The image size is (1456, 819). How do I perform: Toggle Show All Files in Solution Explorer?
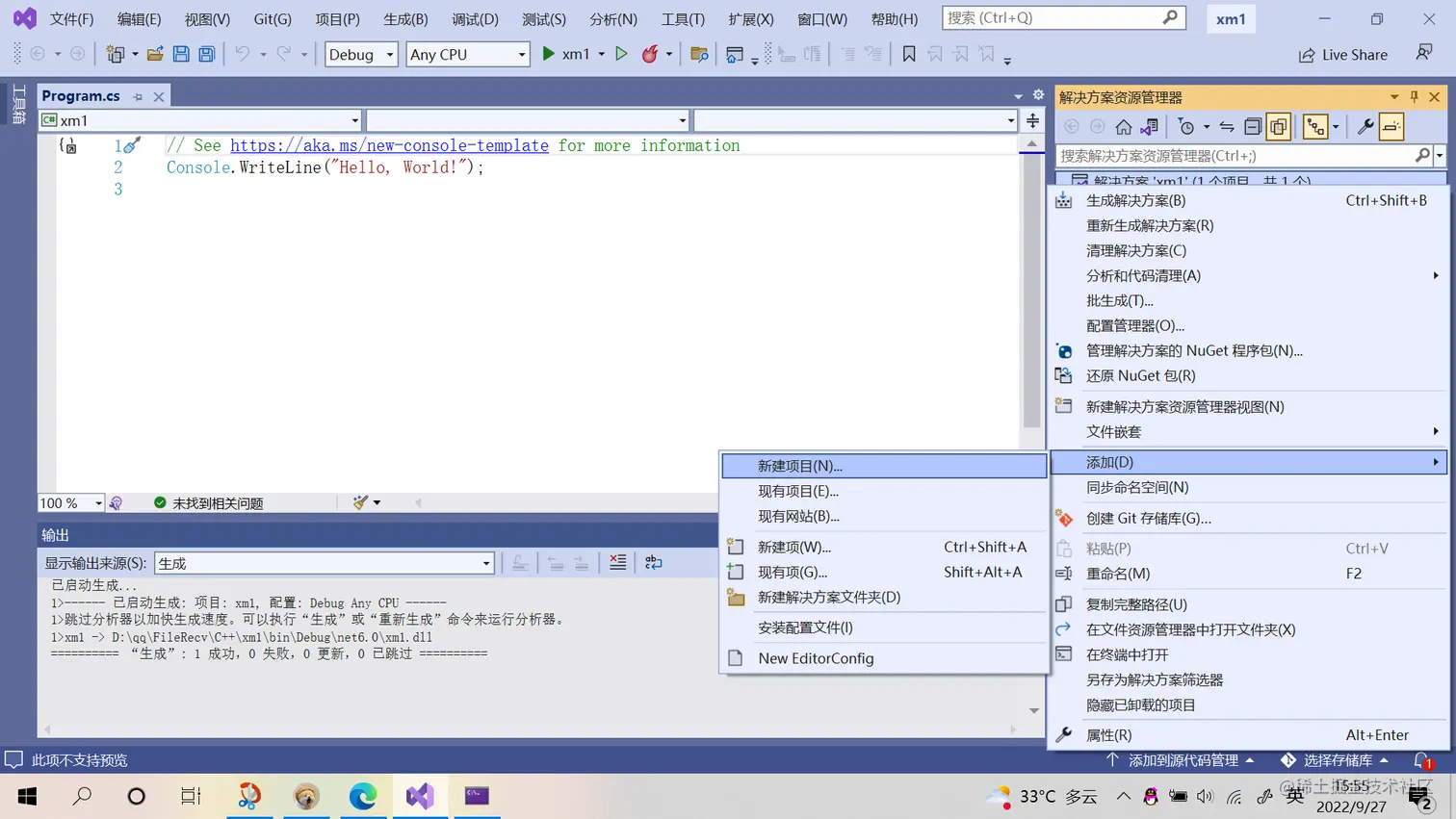[x=1279, y=127]
